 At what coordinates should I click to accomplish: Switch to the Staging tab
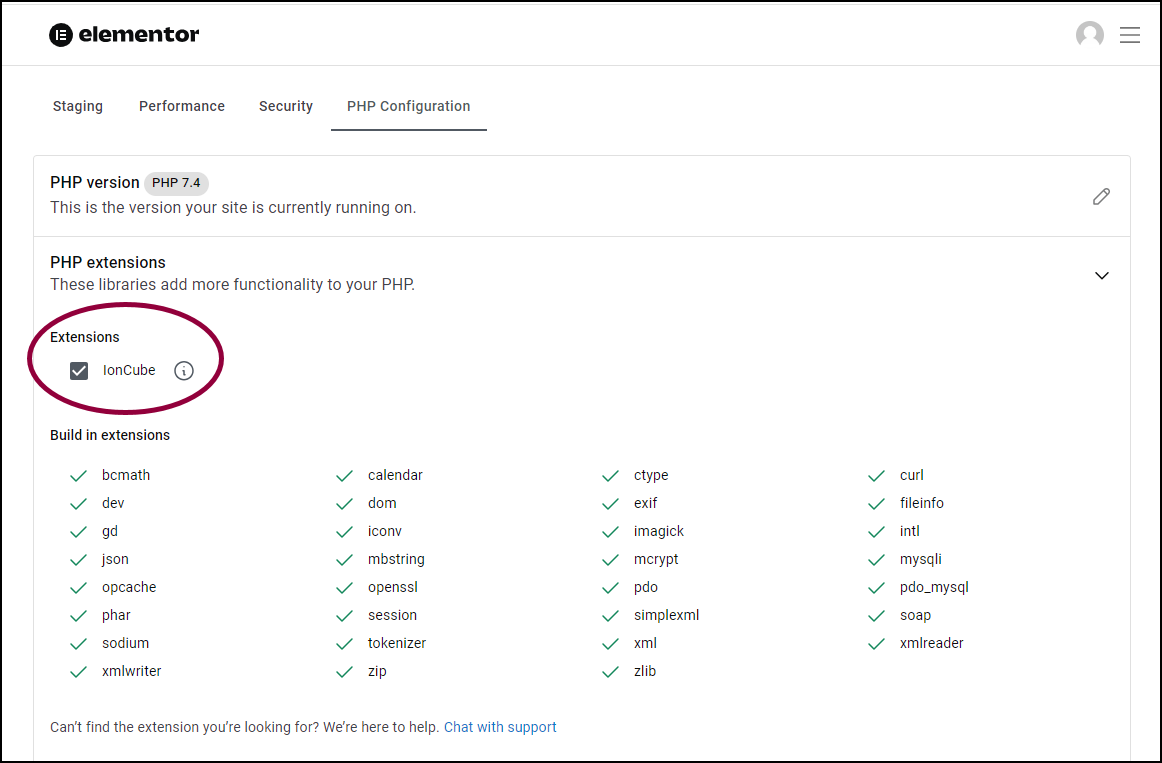tap(78, 106)
